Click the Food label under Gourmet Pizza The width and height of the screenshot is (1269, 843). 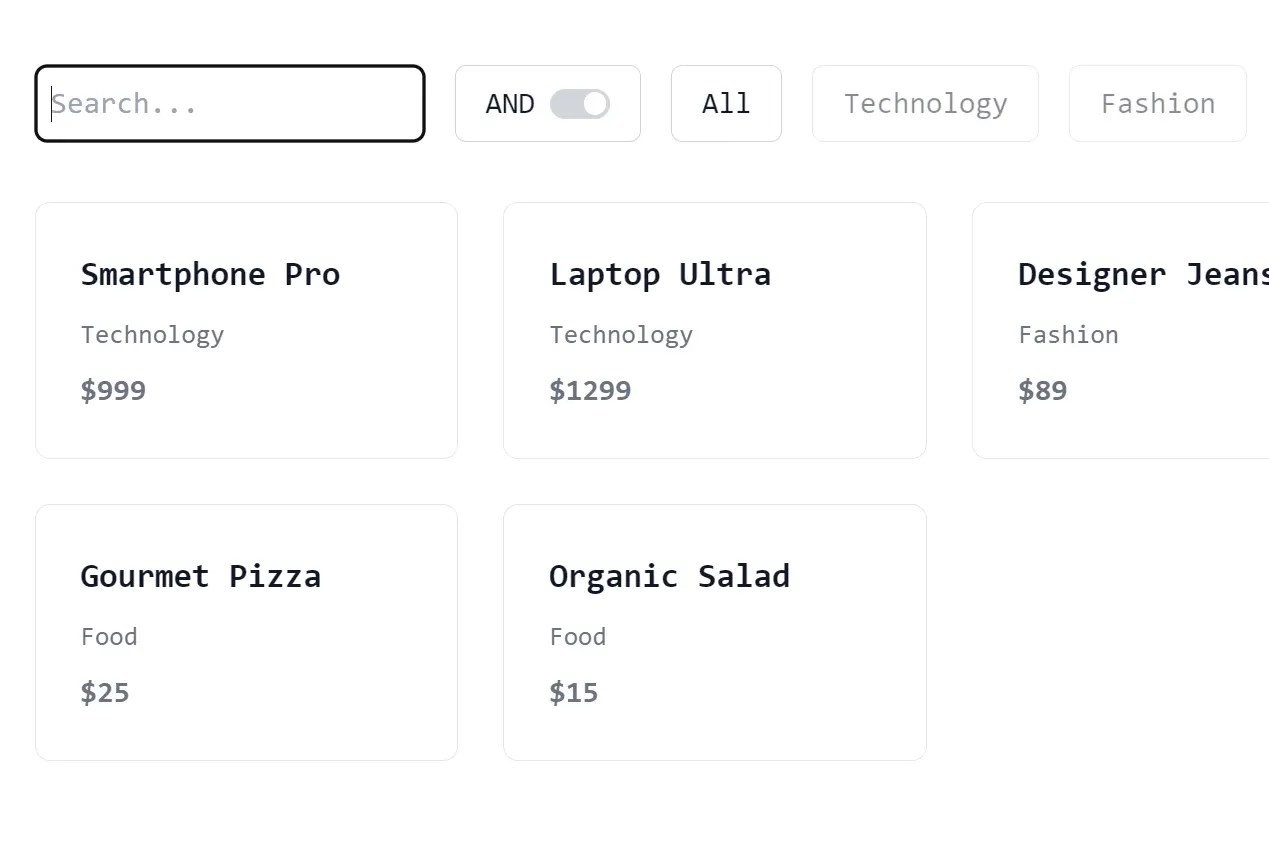(x=109, y=636)
